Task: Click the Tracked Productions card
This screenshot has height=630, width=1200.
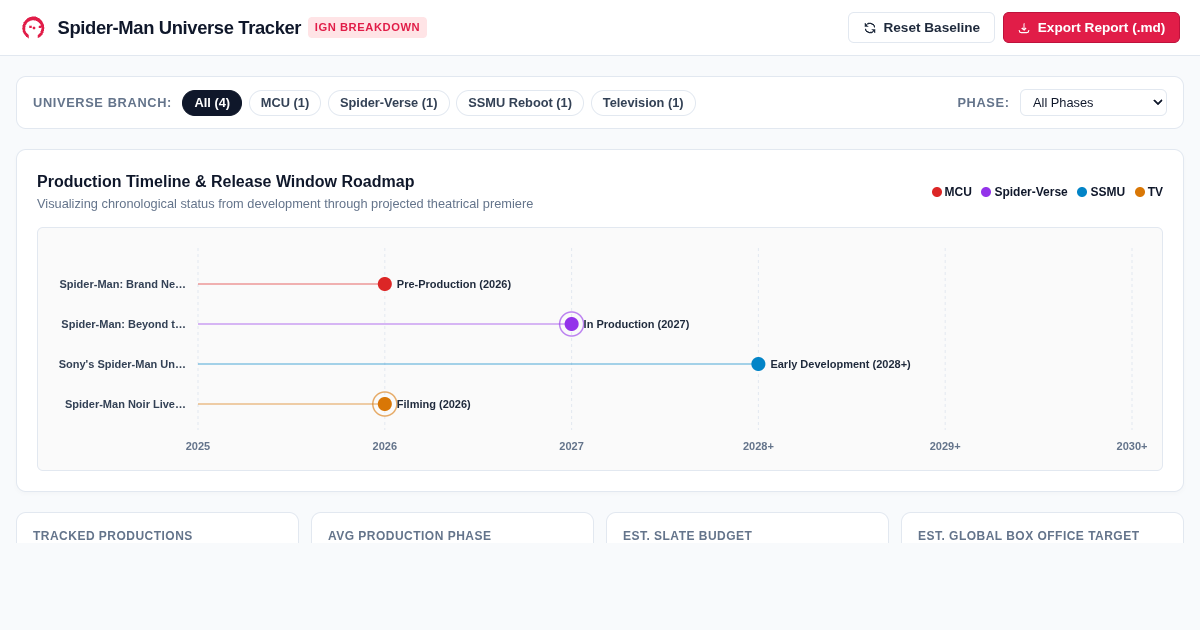Action: click(x=157, y=529)
